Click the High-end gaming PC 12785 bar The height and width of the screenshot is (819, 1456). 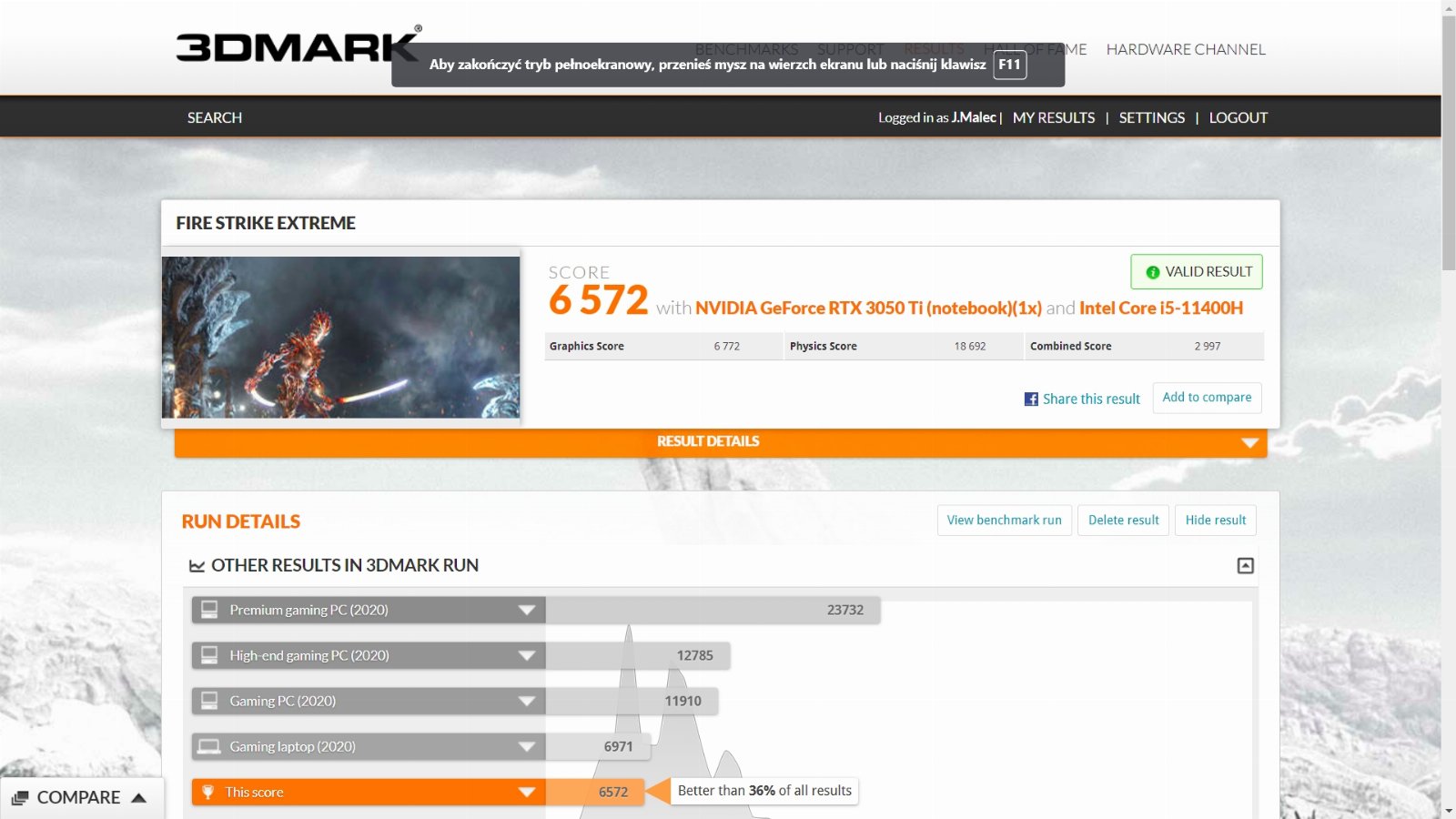tap(637, 655)
